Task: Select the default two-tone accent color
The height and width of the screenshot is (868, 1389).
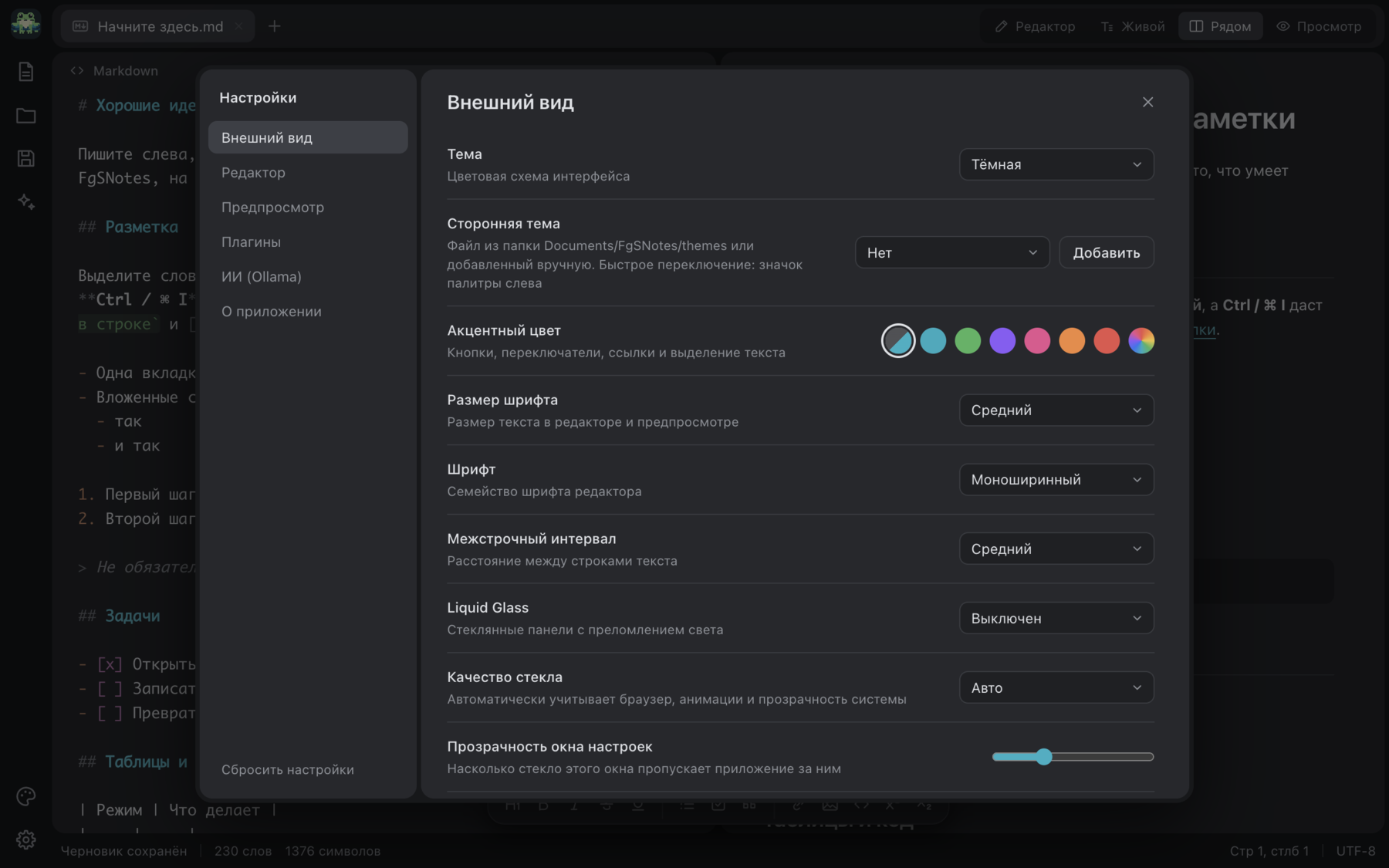Action: click(x=898, y=340)
